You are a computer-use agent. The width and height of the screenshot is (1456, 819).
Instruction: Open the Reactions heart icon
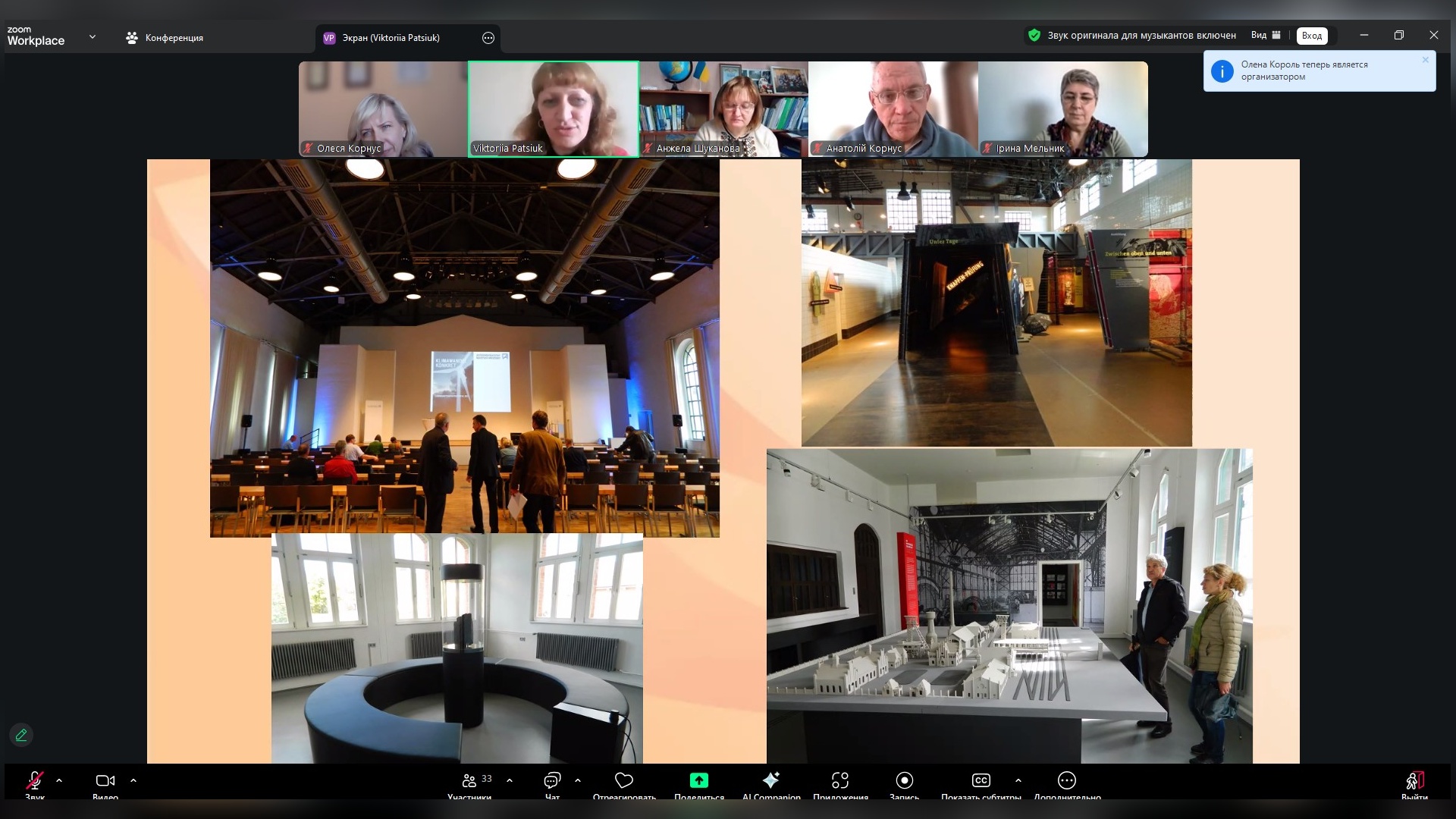(x=624, y=780)
